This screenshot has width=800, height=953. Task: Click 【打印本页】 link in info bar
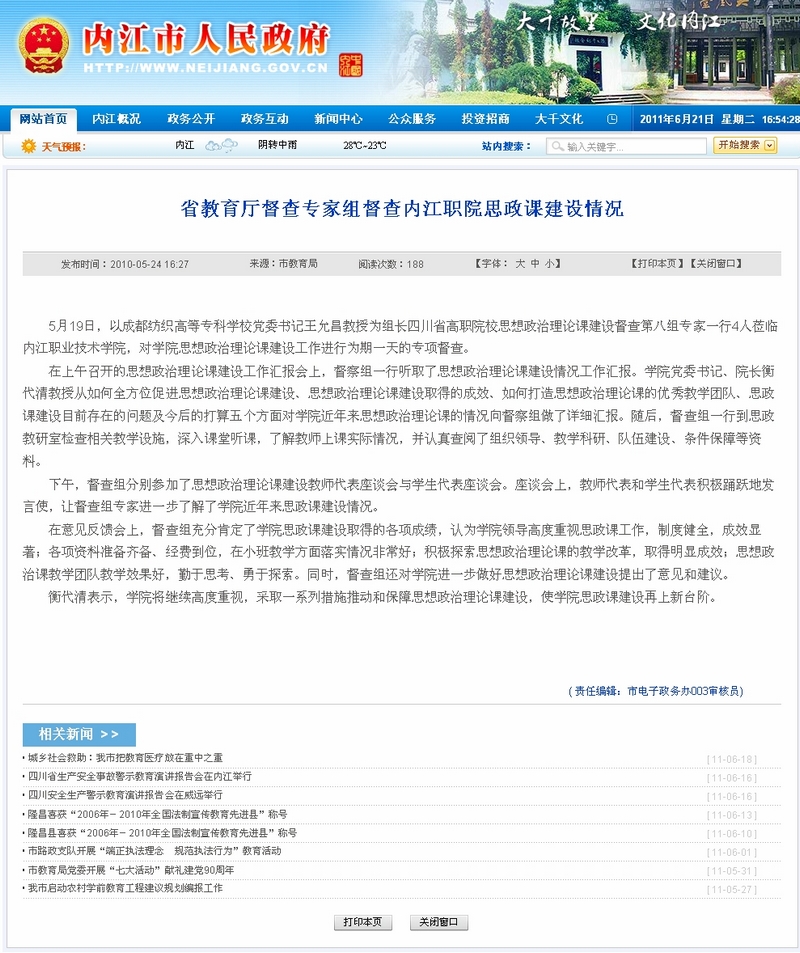[x=655, y=264]
